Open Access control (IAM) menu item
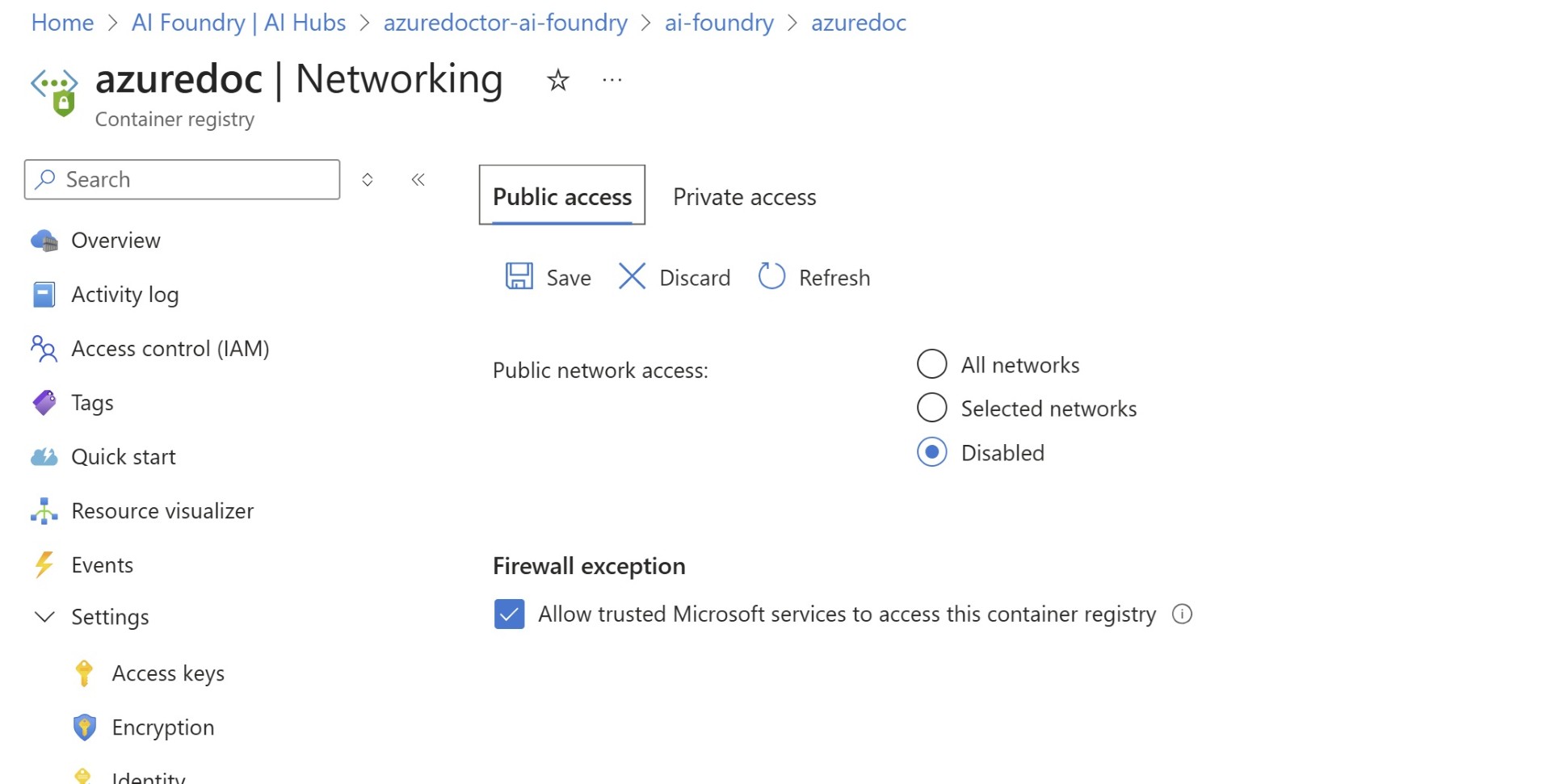 click(x=170, y=349)
